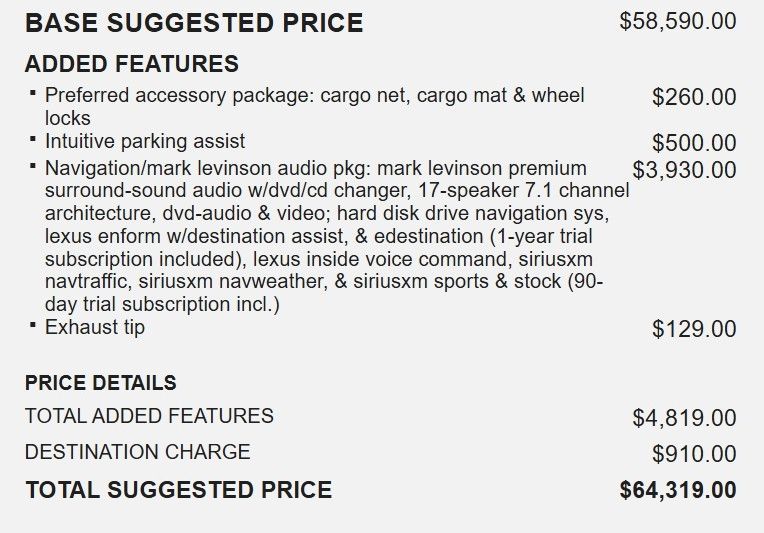Click the $500.00 parking assist price
Viewport: 764px width, 533px height.
[694, 143]
